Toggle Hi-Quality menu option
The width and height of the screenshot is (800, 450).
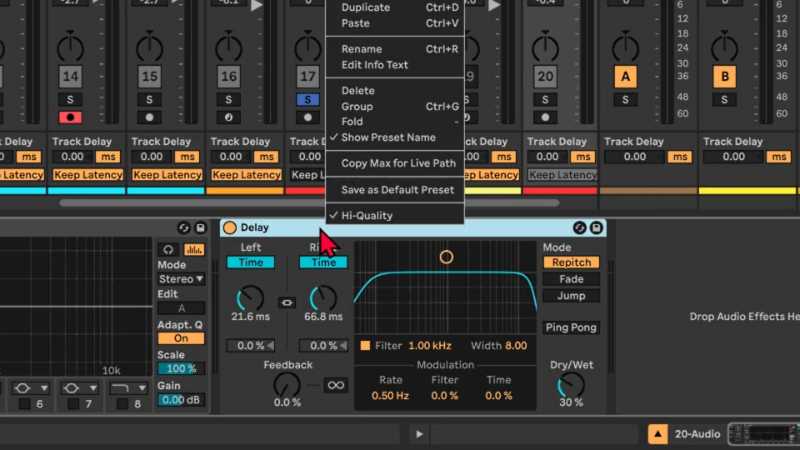pos(395,215)
